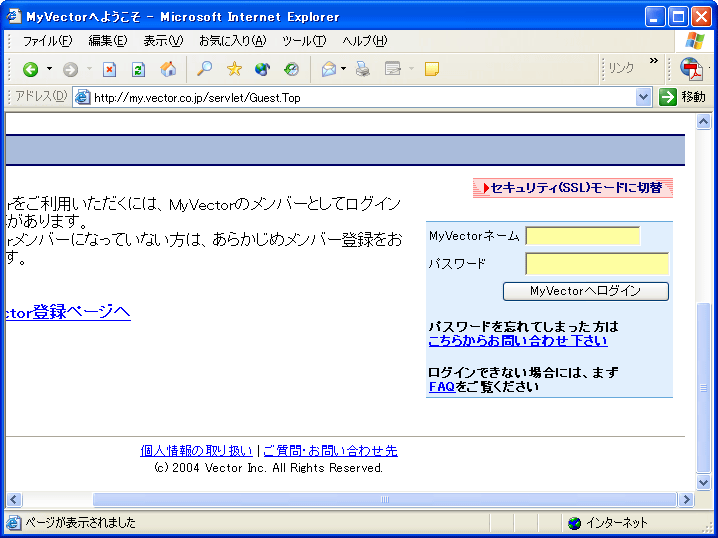
Task: Open the Forward history dropdown arrow
Action: pyautogui.click(x=89, y=69)
